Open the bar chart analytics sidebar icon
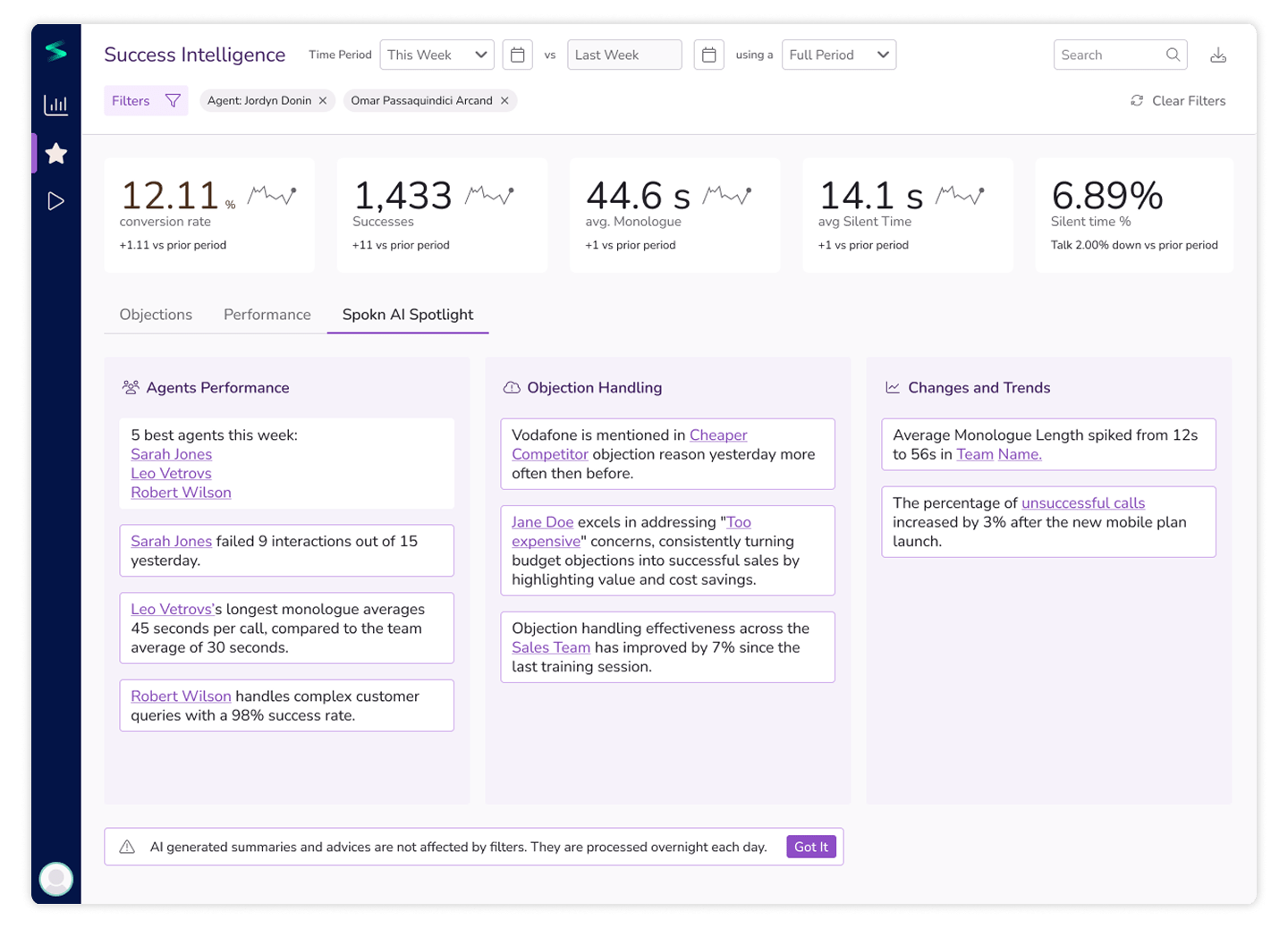The image size is (1288, 928). pos(55,105)
